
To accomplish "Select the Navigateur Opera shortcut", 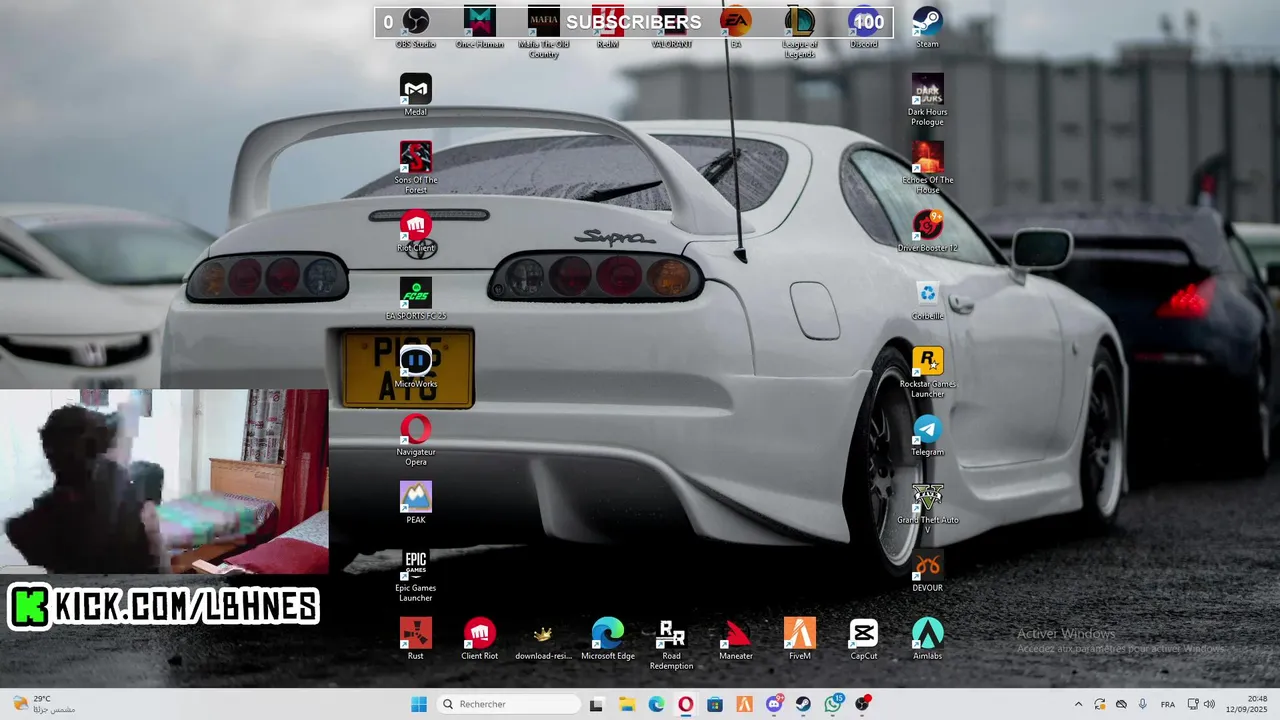I will (x=416, y=440).
